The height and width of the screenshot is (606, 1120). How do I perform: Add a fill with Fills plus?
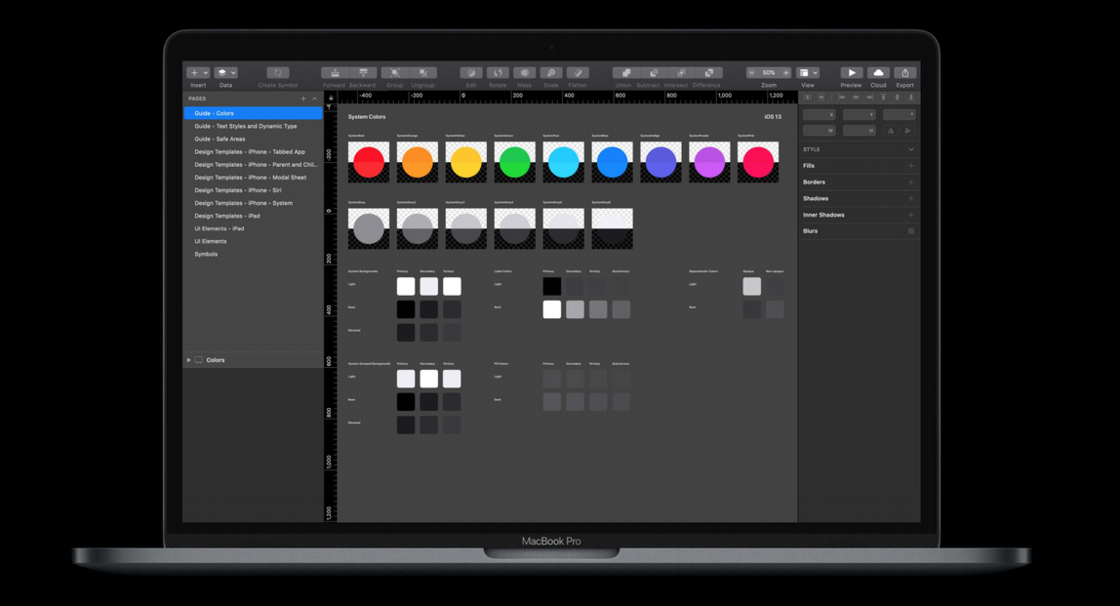(x=911, y=166)
